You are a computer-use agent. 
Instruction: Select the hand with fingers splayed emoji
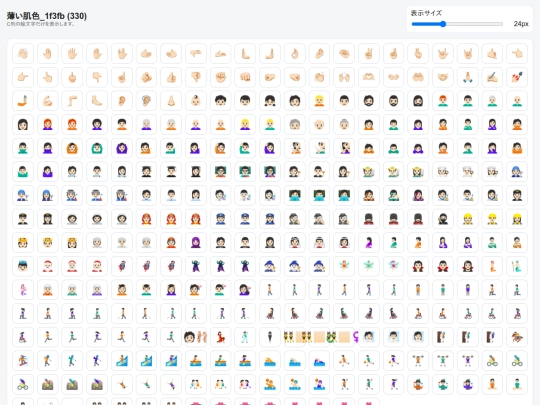[x=72, y=53]
